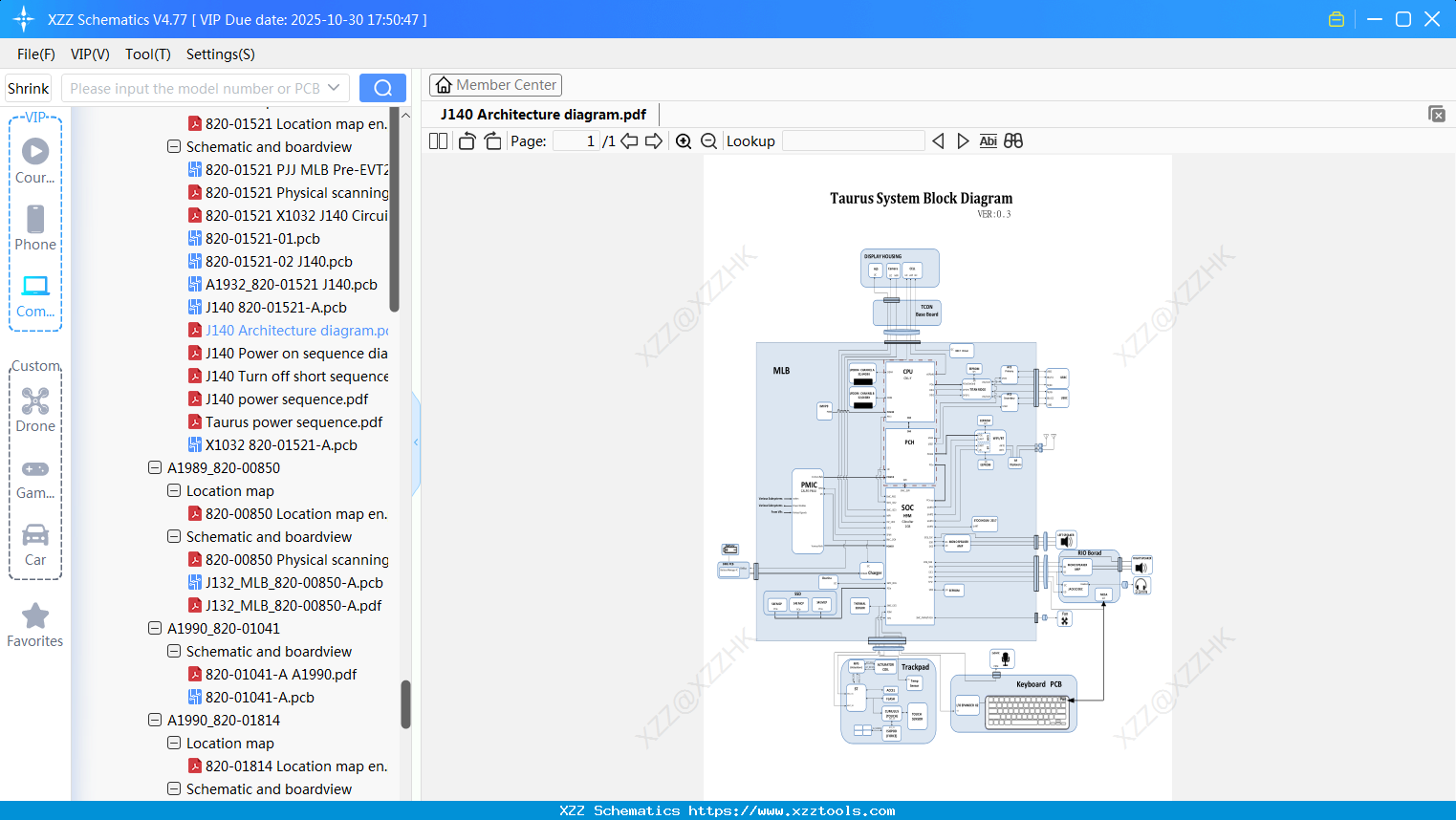This screenshot has width=1456, height=820.
Task: Collapse the side panel using divider handle
Action: [x=416, y=442]
